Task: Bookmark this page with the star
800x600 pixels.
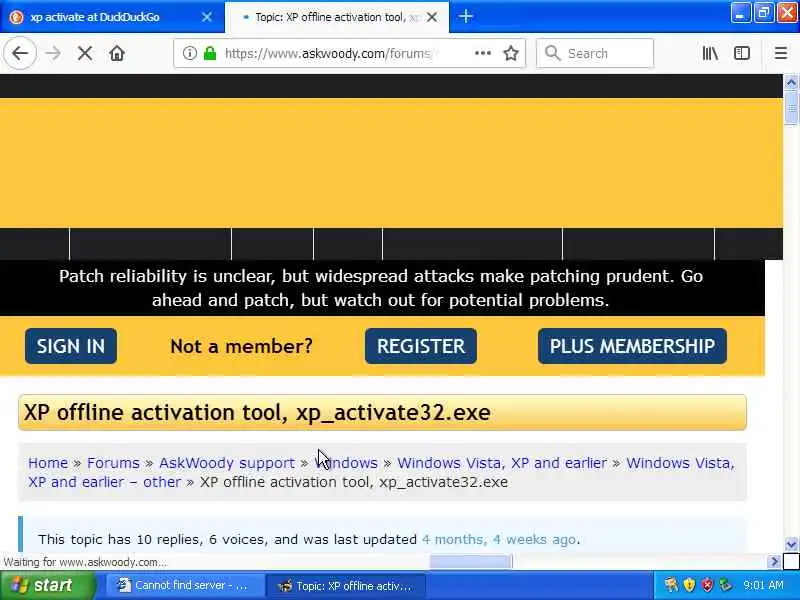Action: [x=511, y=53]
